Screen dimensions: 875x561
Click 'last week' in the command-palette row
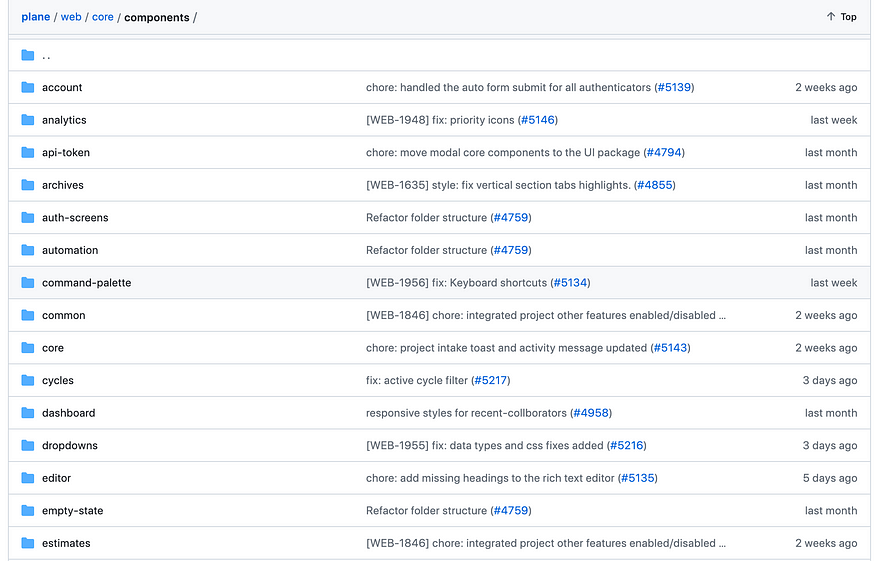834,283
